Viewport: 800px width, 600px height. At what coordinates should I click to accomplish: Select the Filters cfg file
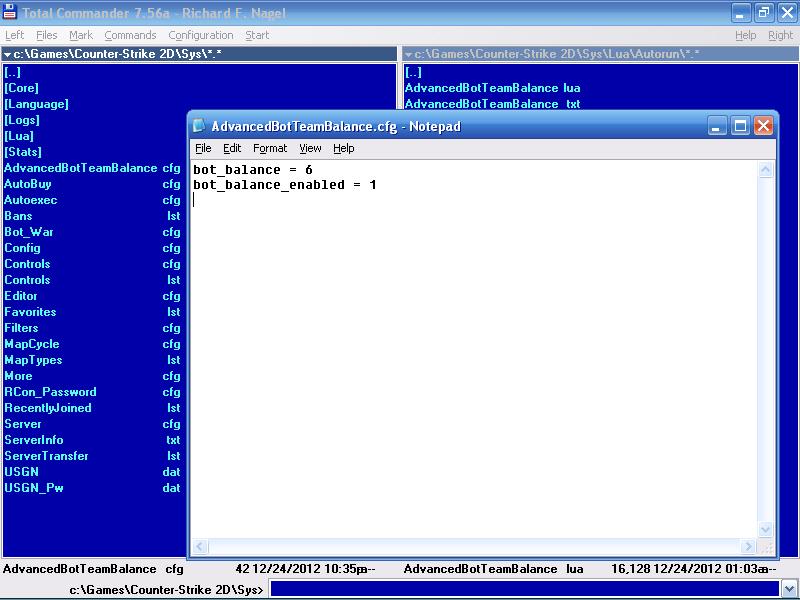92,328
